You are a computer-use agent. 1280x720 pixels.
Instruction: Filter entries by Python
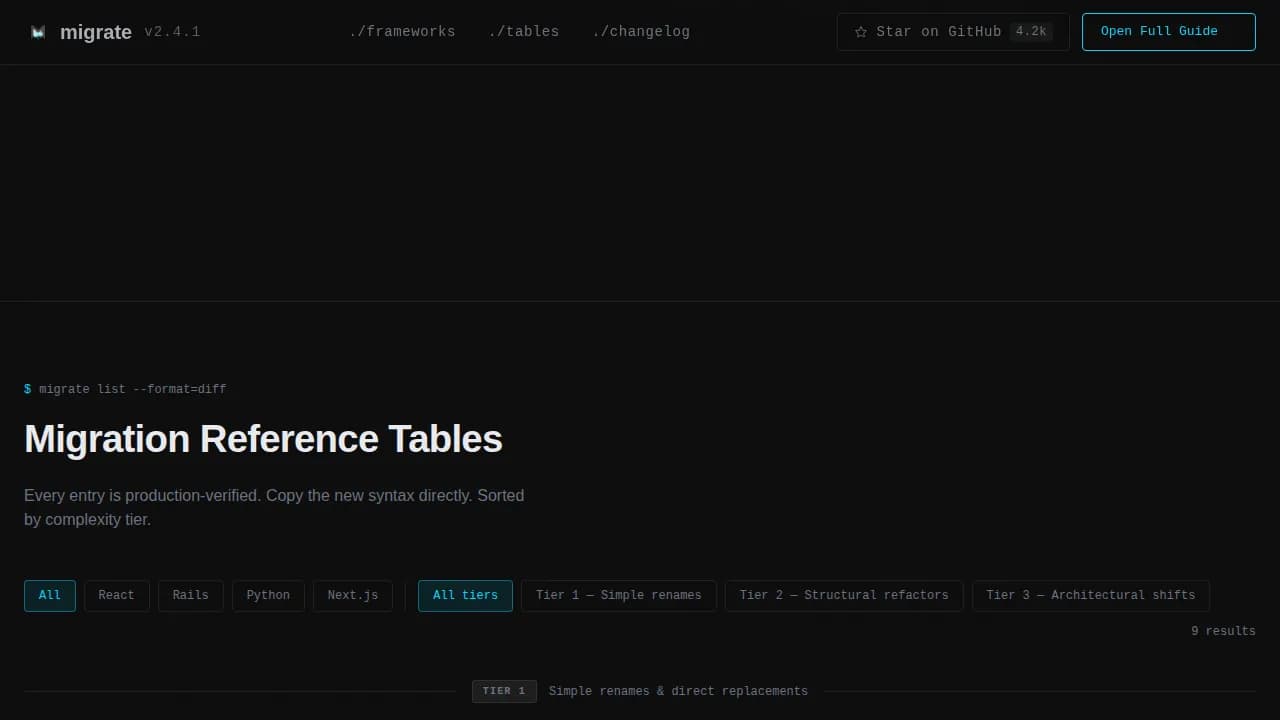(268, 596)
